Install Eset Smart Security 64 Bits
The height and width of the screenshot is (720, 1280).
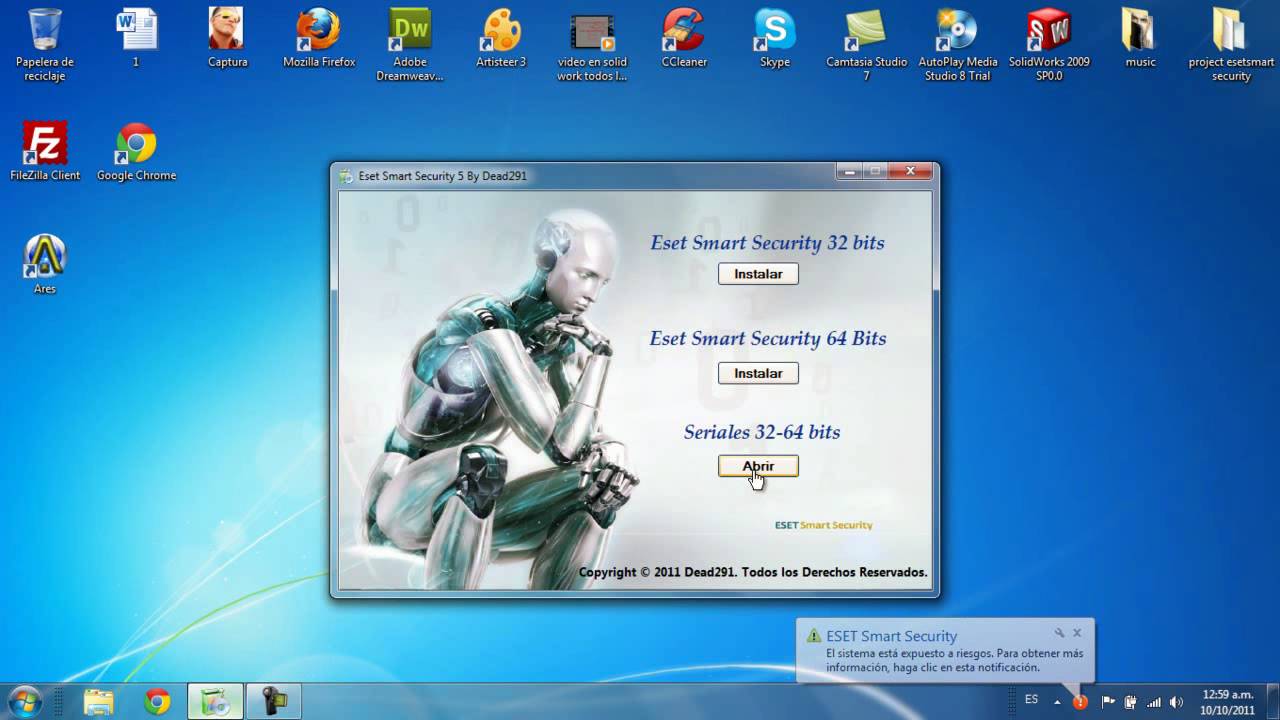(758, 373)
